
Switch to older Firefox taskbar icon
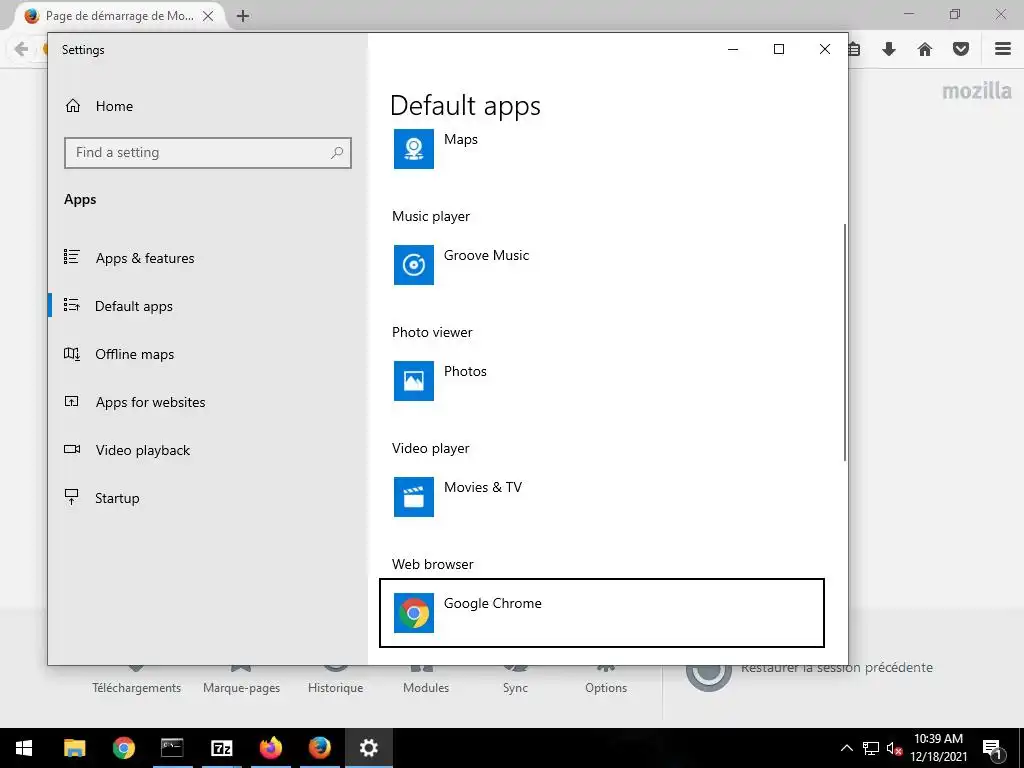coord(319,748)
